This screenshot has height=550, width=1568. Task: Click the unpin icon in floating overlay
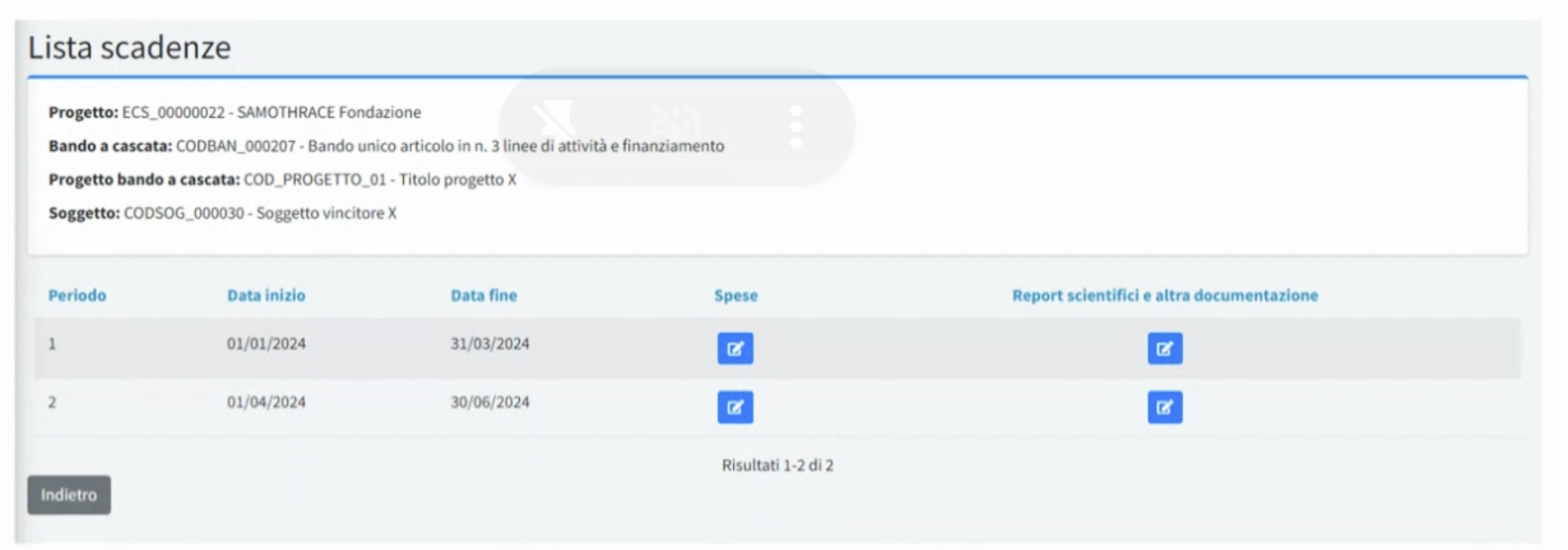pos(554,121)
